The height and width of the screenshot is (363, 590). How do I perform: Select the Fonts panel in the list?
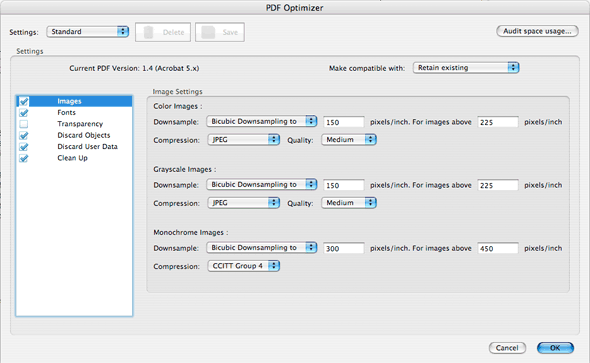[74, 112]
